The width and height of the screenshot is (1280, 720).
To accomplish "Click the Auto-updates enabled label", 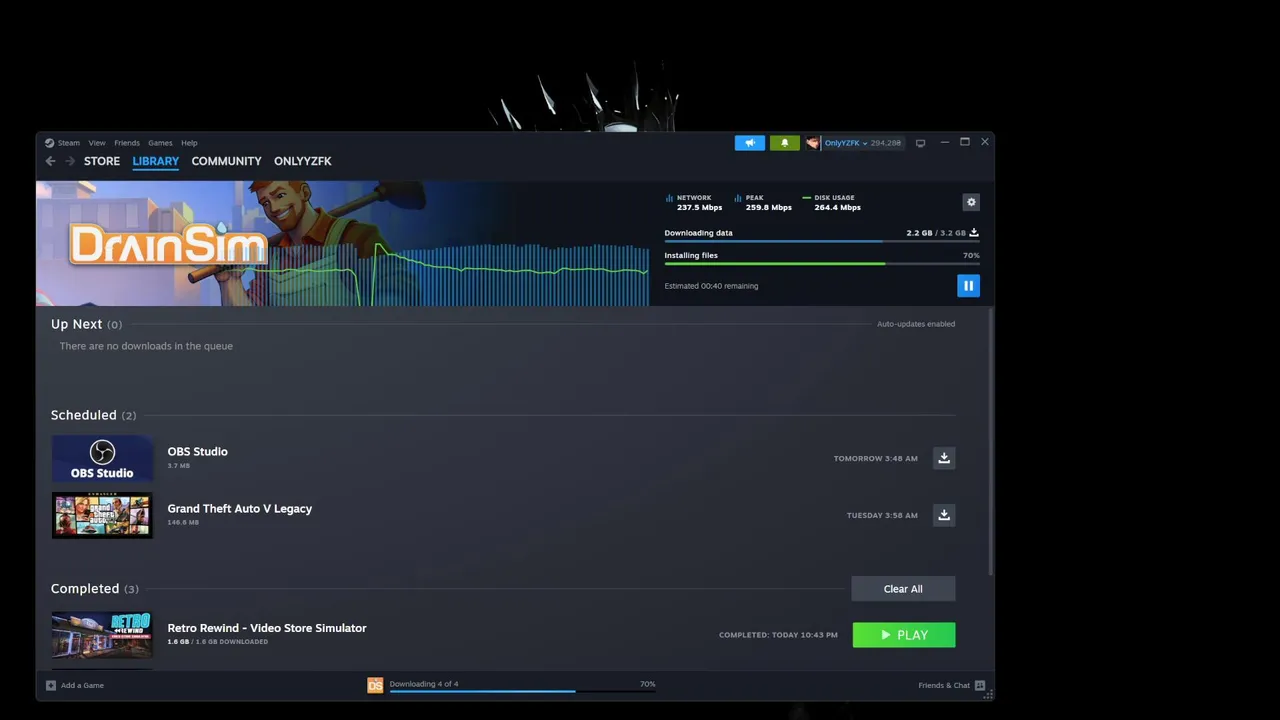I will tap(916, 324).
